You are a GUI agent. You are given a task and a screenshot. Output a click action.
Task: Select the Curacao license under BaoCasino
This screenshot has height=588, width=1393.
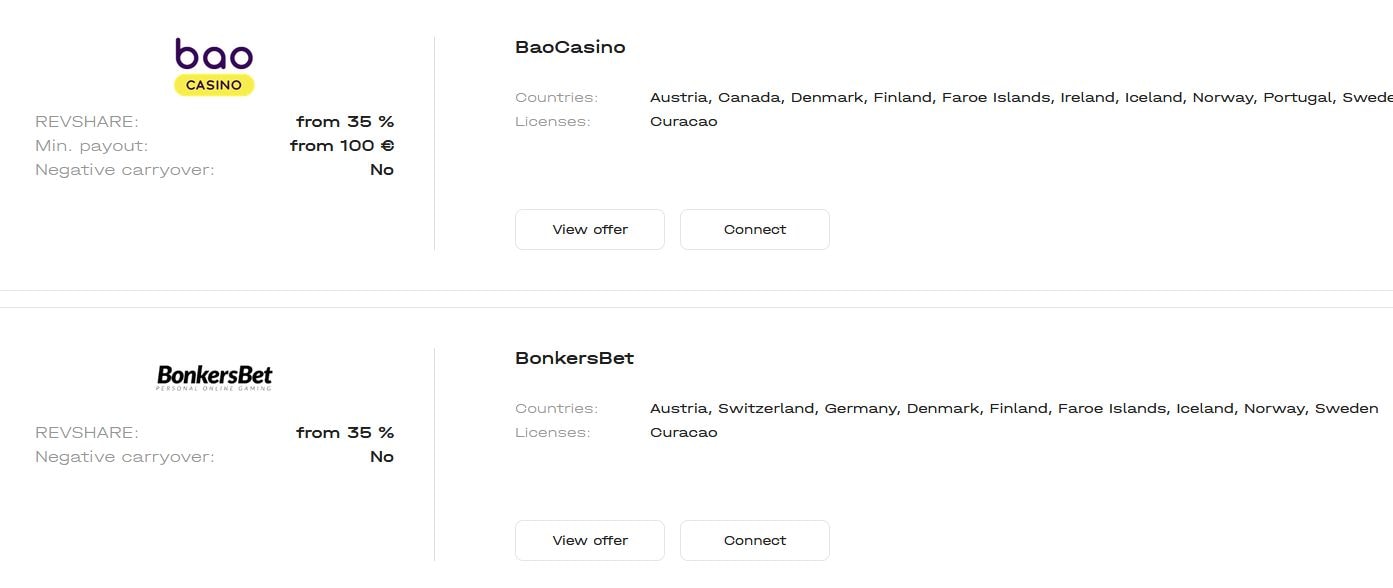[683, 121]
